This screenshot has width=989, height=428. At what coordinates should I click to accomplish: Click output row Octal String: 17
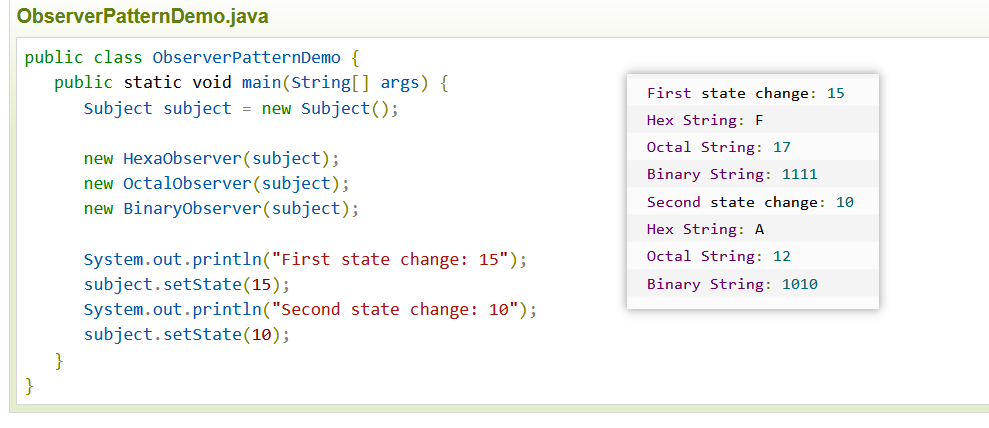click(x=752, y=147)
